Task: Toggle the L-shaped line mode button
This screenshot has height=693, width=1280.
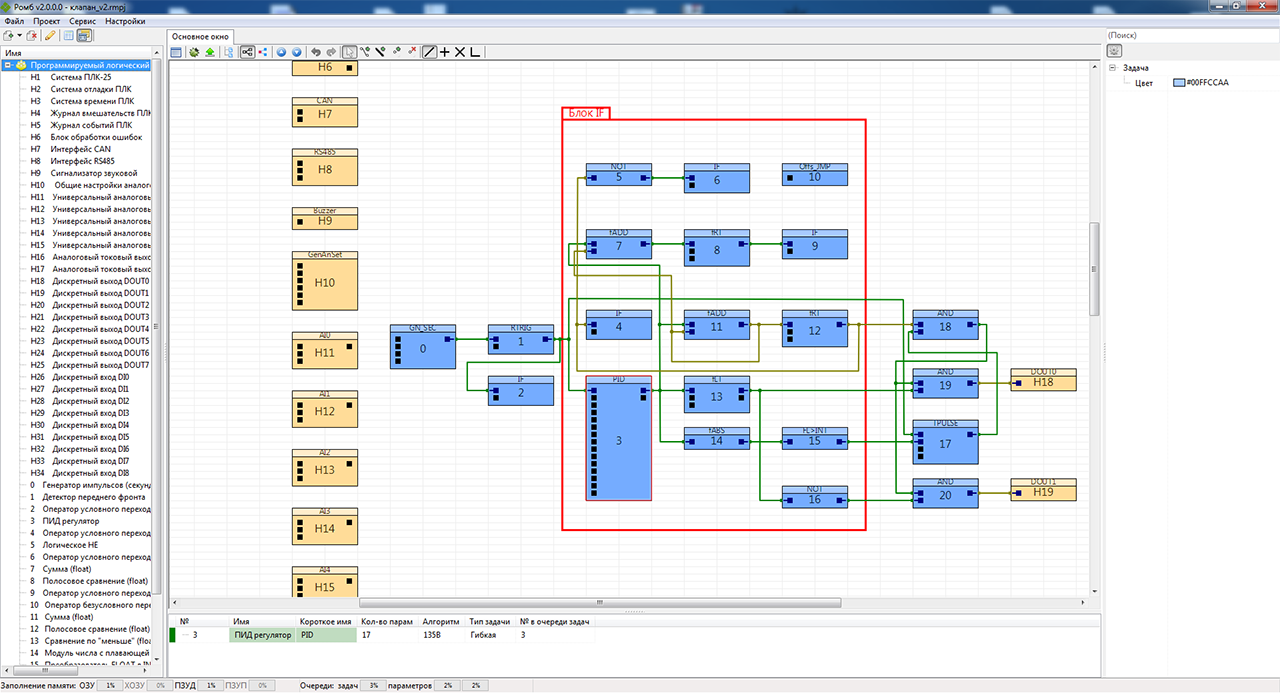Action: [475, 52]
